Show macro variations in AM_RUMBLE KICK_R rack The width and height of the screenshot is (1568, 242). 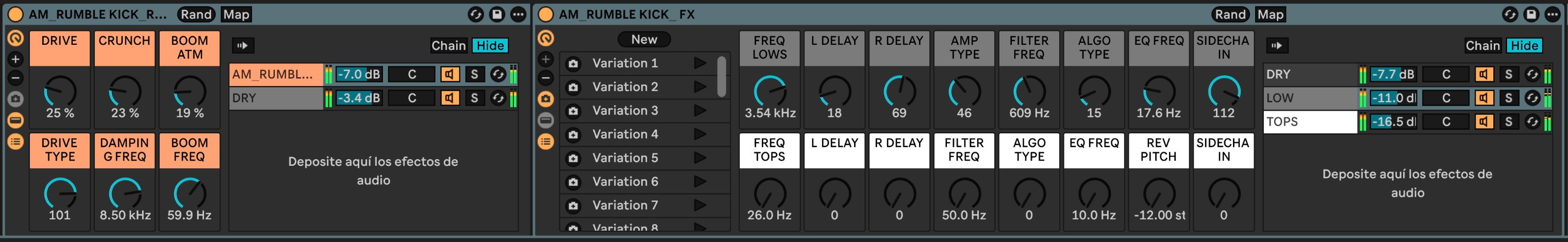tap(15, 98)
